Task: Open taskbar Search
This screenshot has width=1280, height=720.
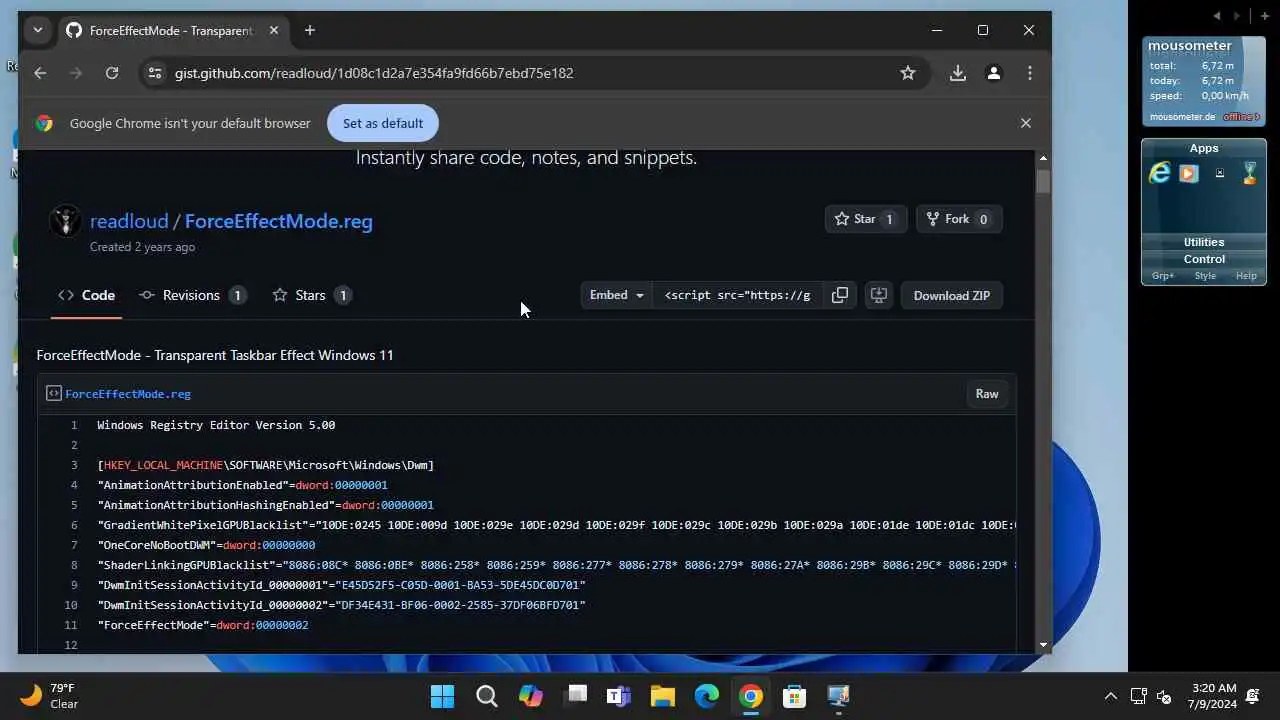Action: [x=486, y=696]
